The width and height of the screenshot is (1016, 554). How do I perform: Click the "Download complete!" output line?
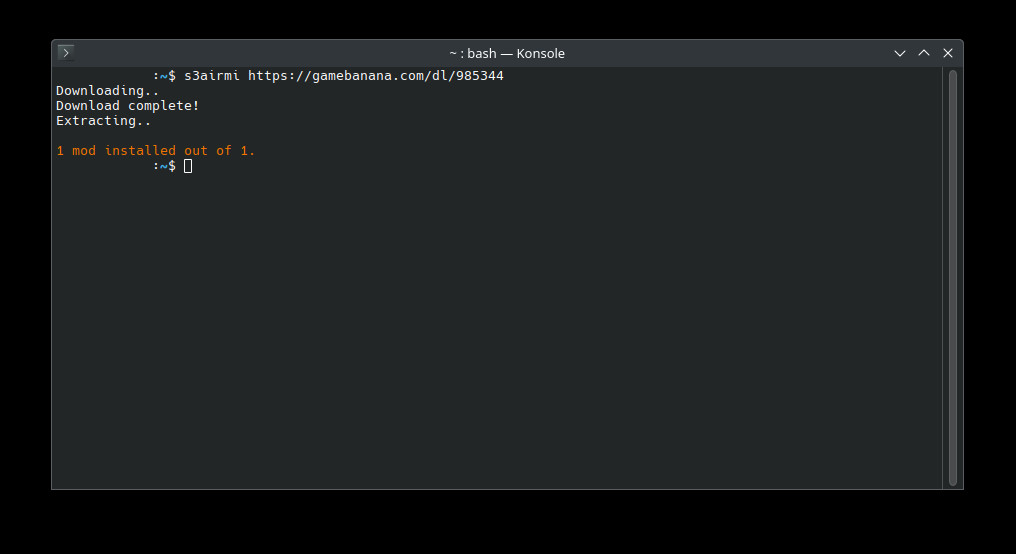click(127, 106)
